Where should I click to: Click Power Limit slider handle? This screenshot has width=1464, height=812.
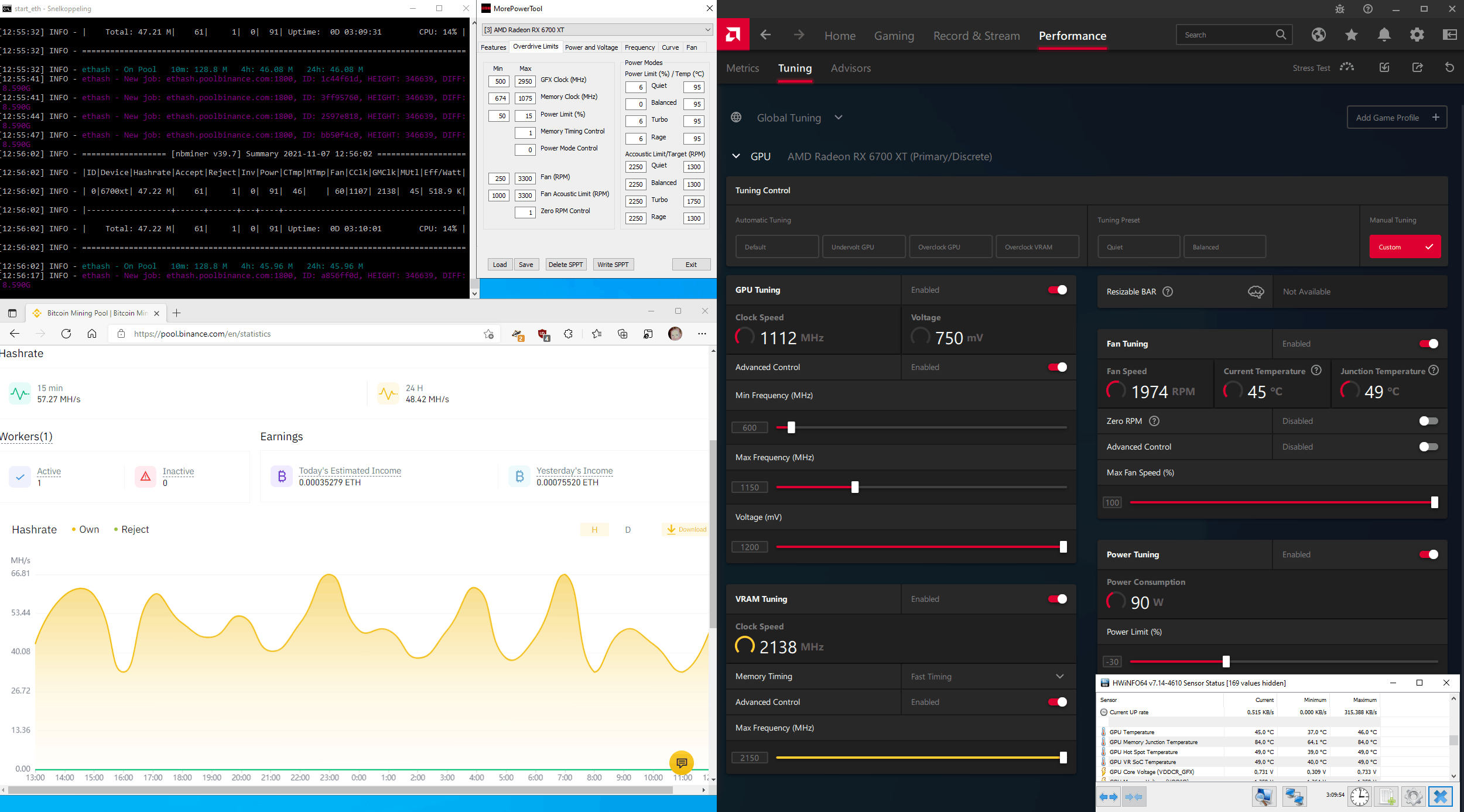tap(1226, 662)
